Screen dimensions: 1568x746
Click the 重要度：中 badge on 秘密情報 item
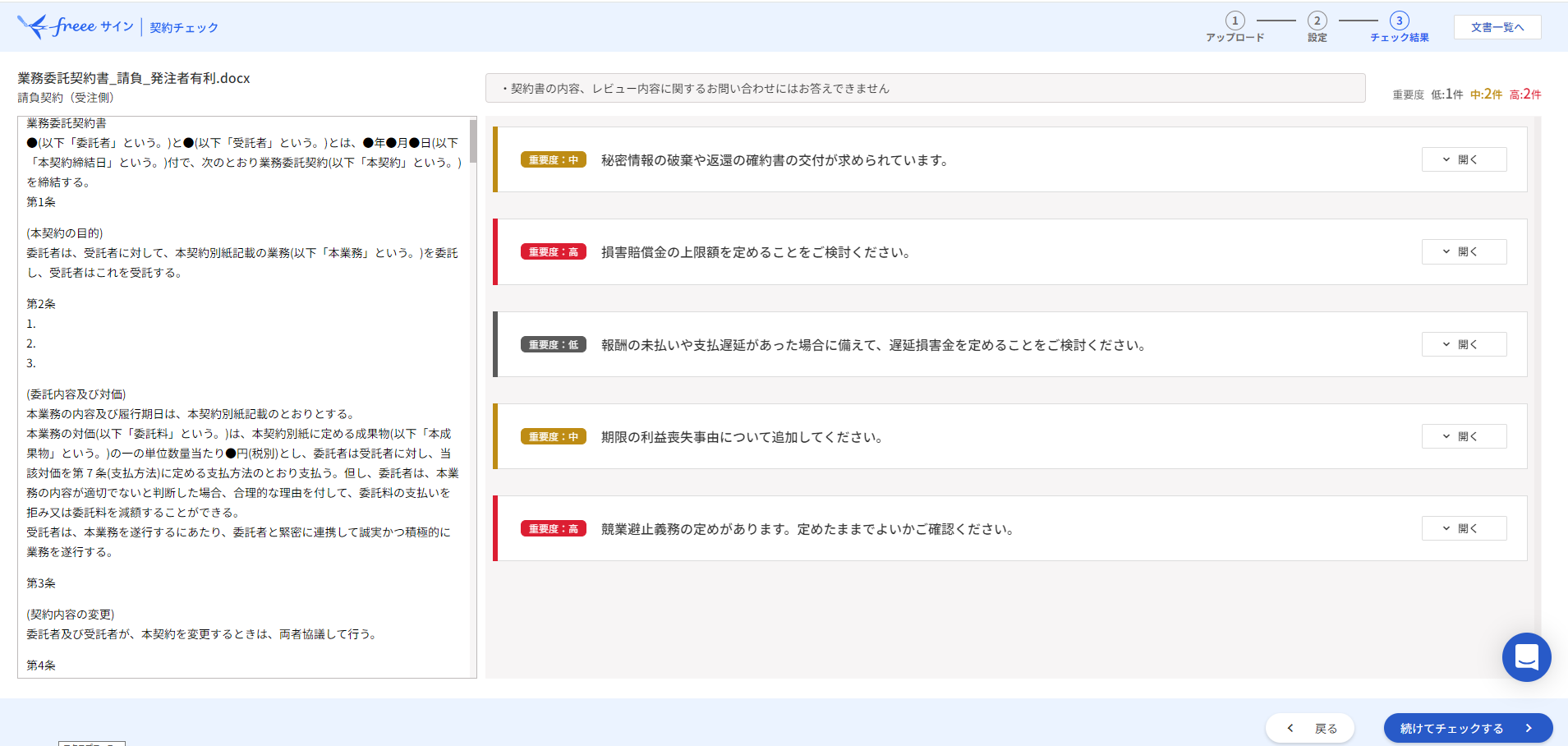click(552, 159)
